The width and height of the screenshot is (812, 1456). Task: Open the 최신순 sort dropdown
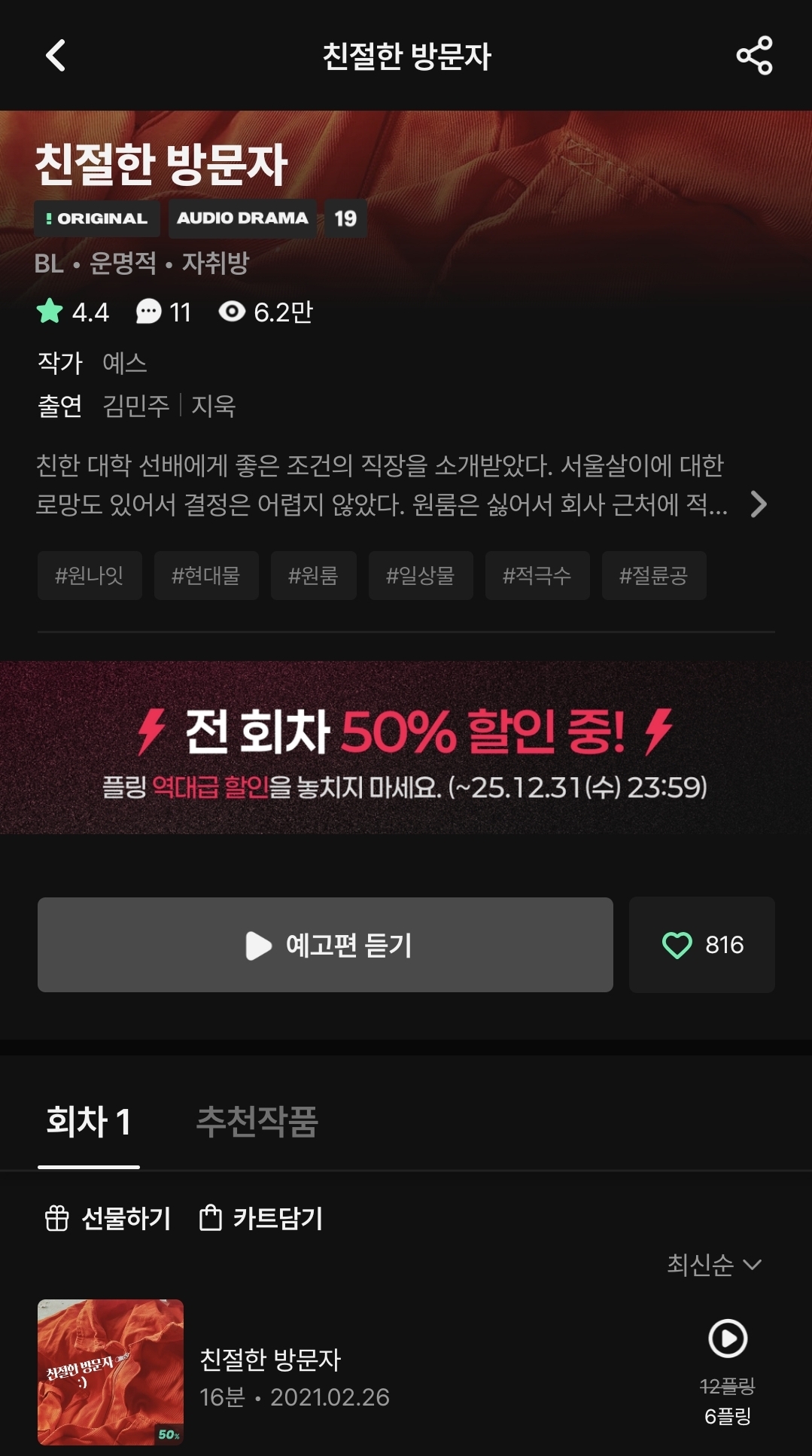tap(714, 1265)
